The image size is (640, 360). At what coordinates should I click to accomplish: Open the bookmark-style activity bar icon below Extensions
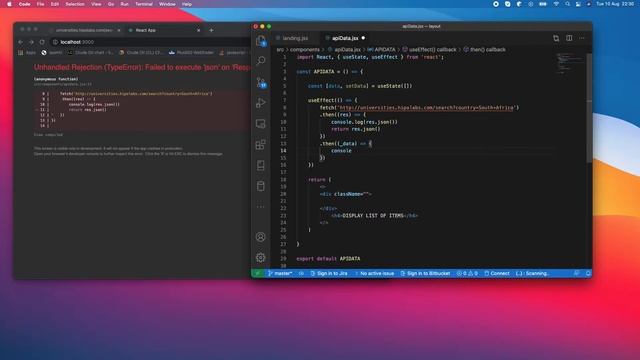point(261,165)
